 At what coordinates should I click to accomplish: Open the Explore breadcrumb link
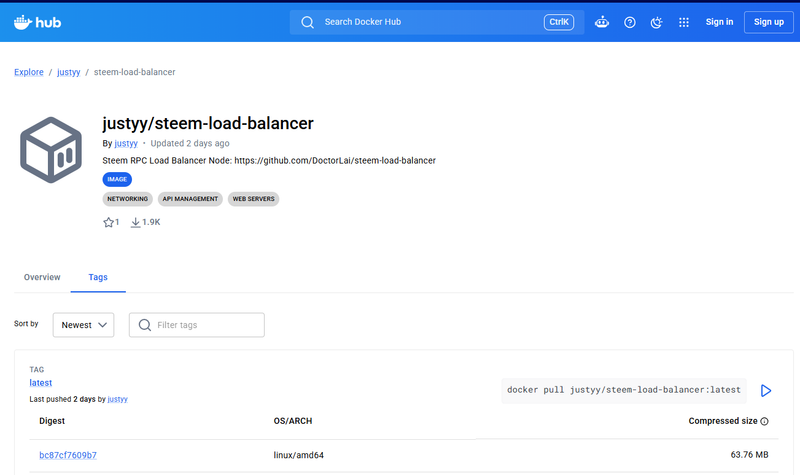[29, 72]
